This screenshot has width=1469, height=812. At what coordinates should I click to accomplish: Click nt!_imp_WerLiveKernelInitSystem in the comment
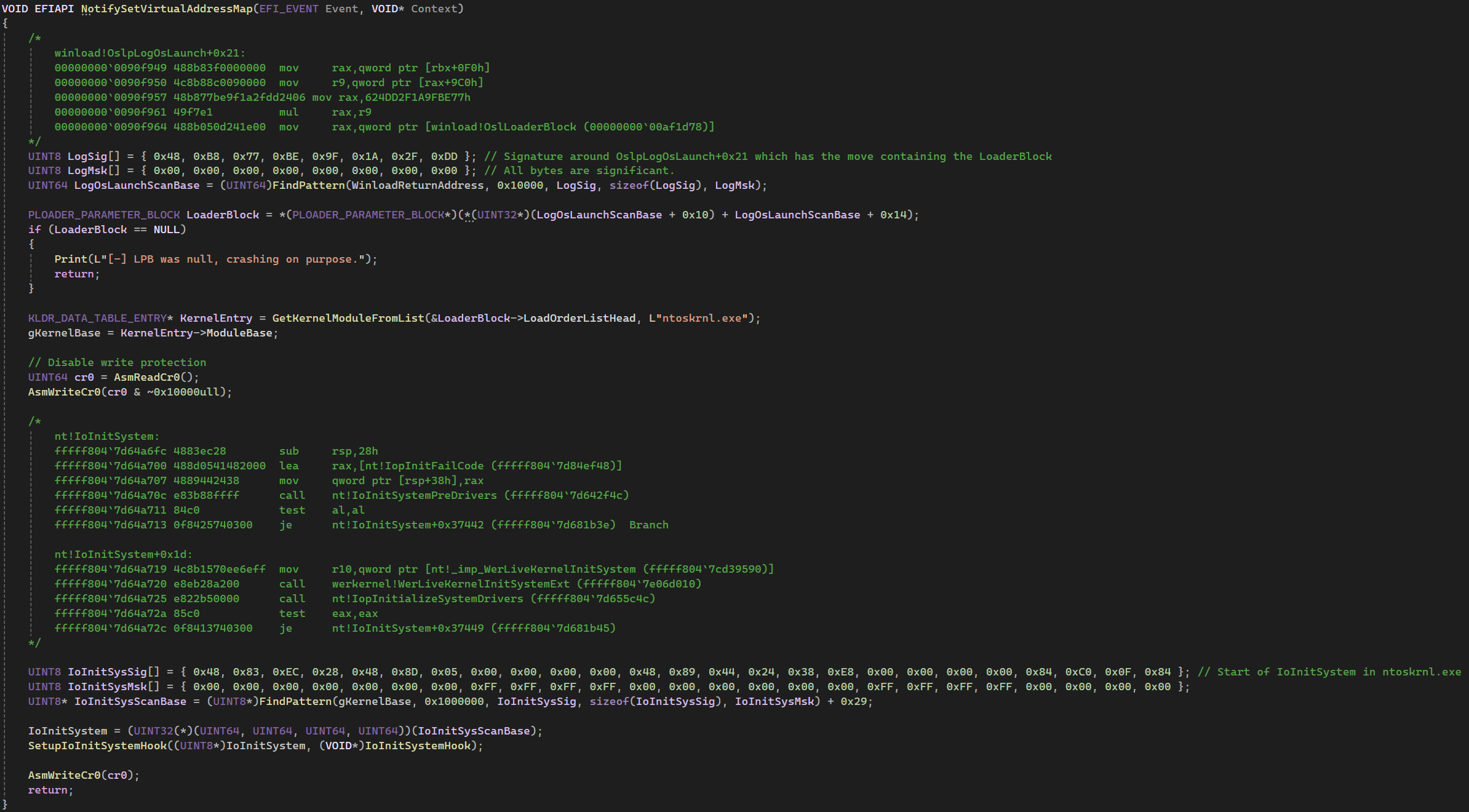533,569
